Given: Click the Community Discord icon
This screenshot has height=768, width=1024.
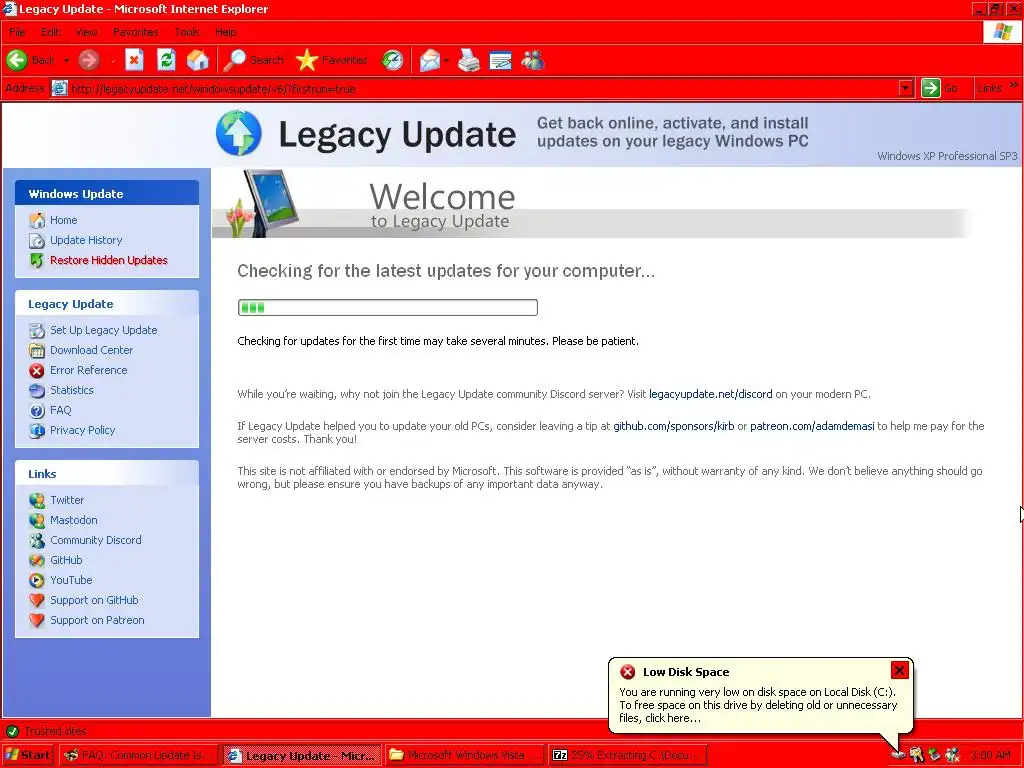Looking at the screenshot, I should click(x=37, y=541).
